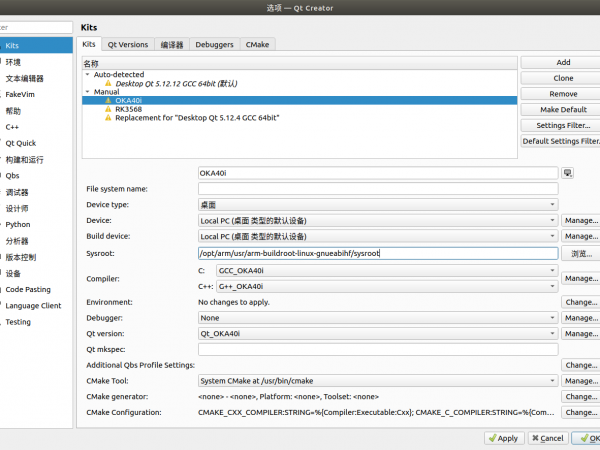Screen dimensions: 600x450
Task: Click the Make Default button
Action: click(x=562, y=110)
